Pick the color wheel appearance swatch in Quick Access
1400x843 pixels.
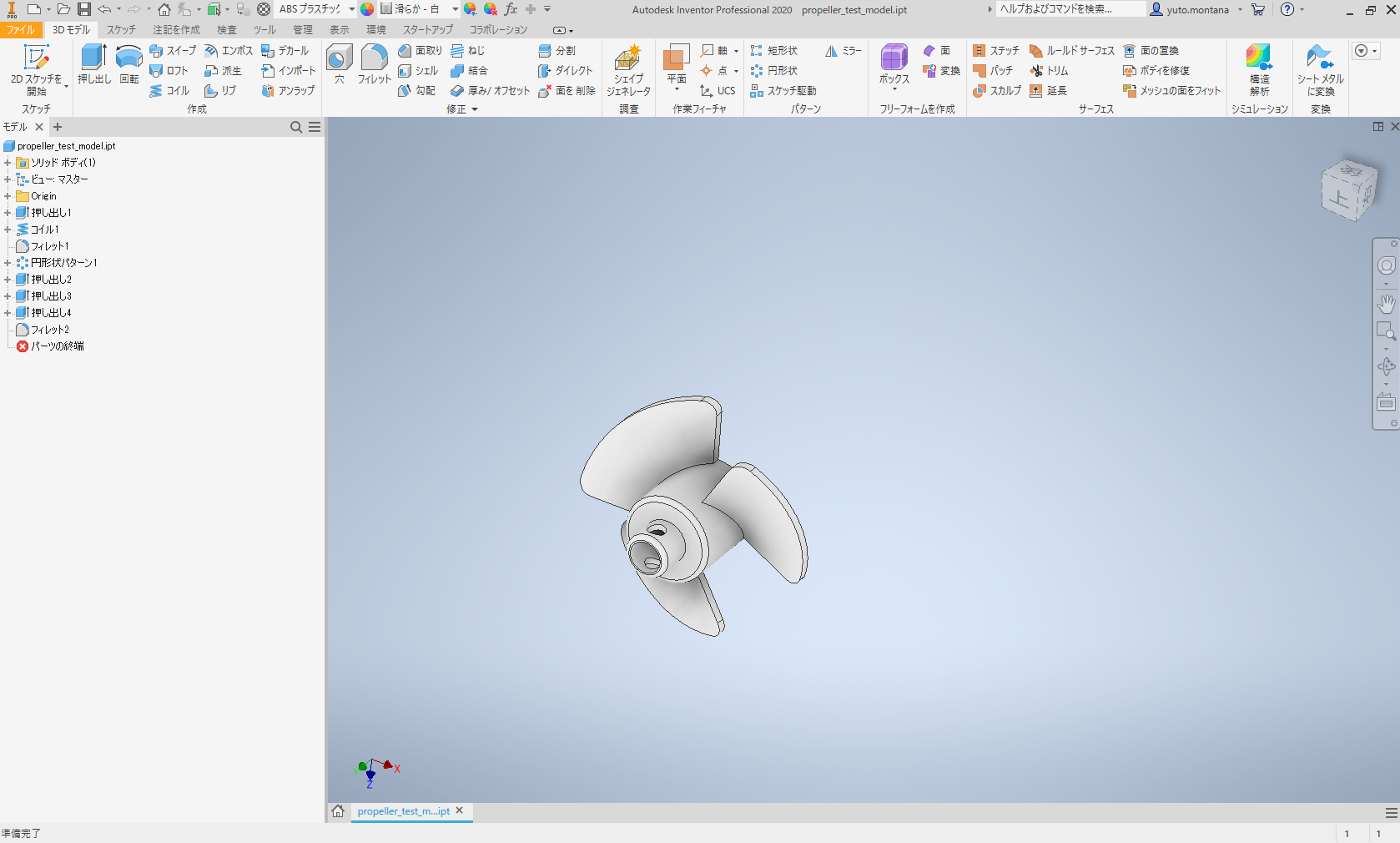367,9
